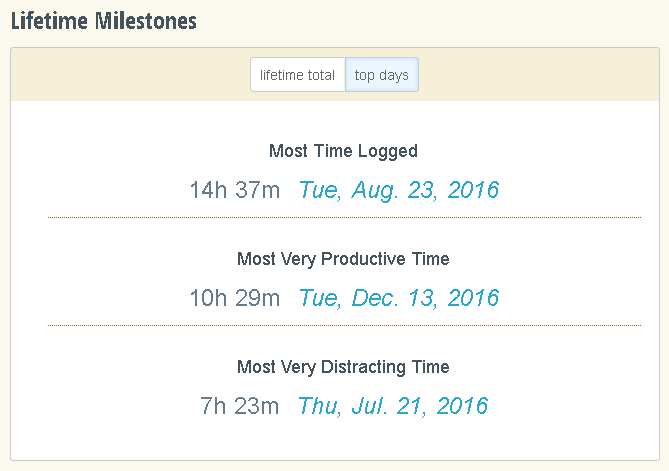Click the word Milestones in the title
This screenshot has height=471, width=669.
[145, 21]
